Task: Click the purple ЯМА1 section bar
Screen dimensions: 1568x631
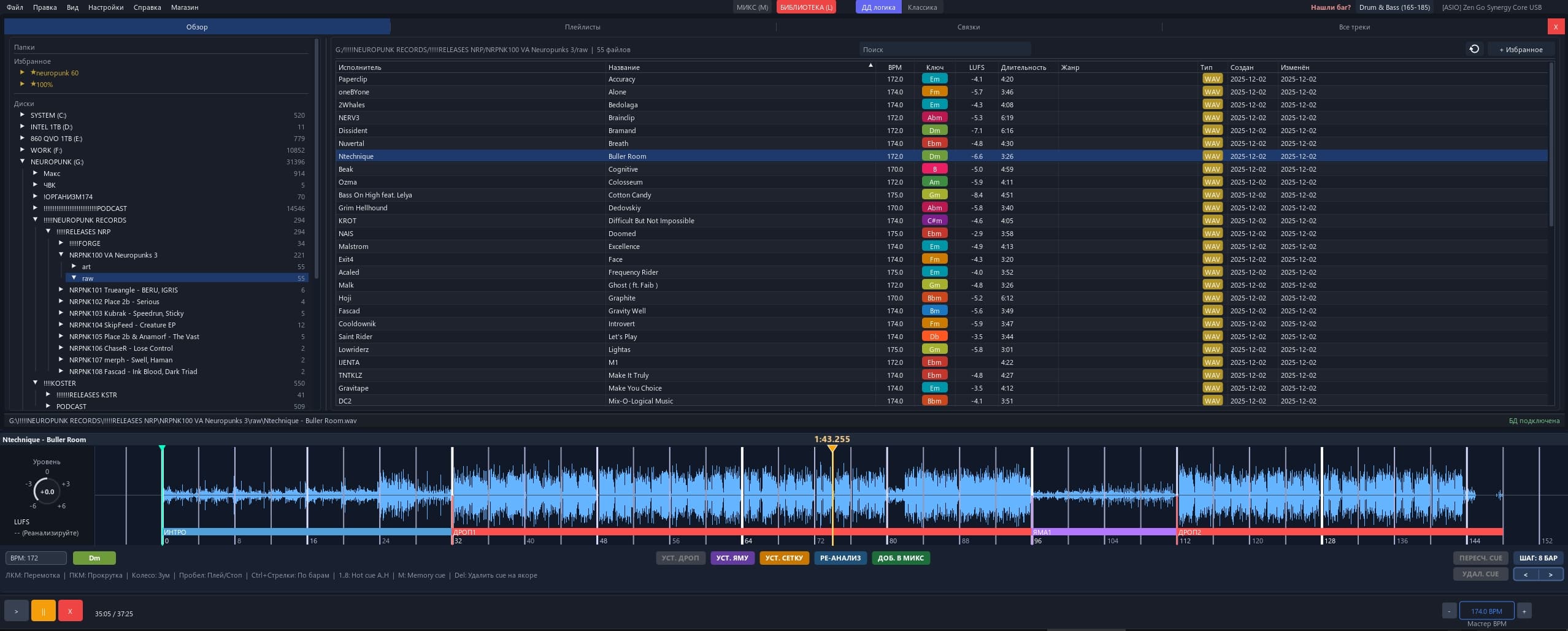Action: pos(1104,532)
